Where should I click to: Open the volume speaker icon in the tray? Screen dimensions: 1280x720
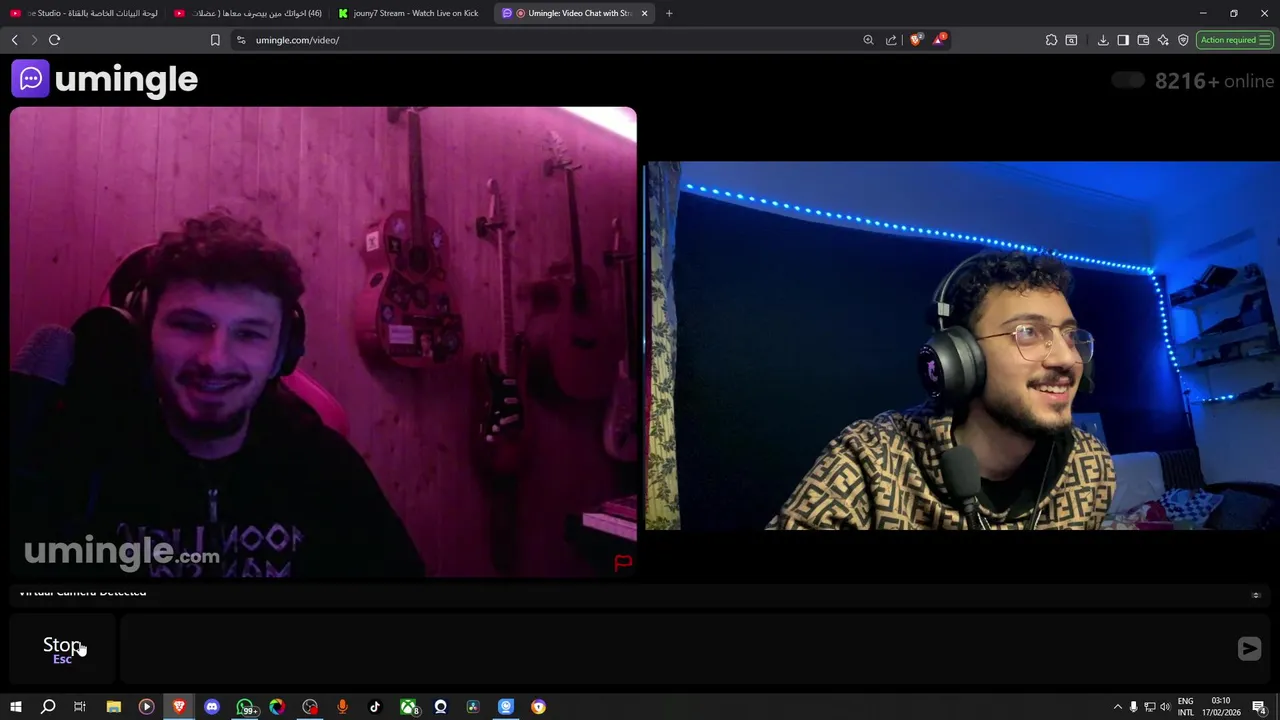[x=1165, y=707]
